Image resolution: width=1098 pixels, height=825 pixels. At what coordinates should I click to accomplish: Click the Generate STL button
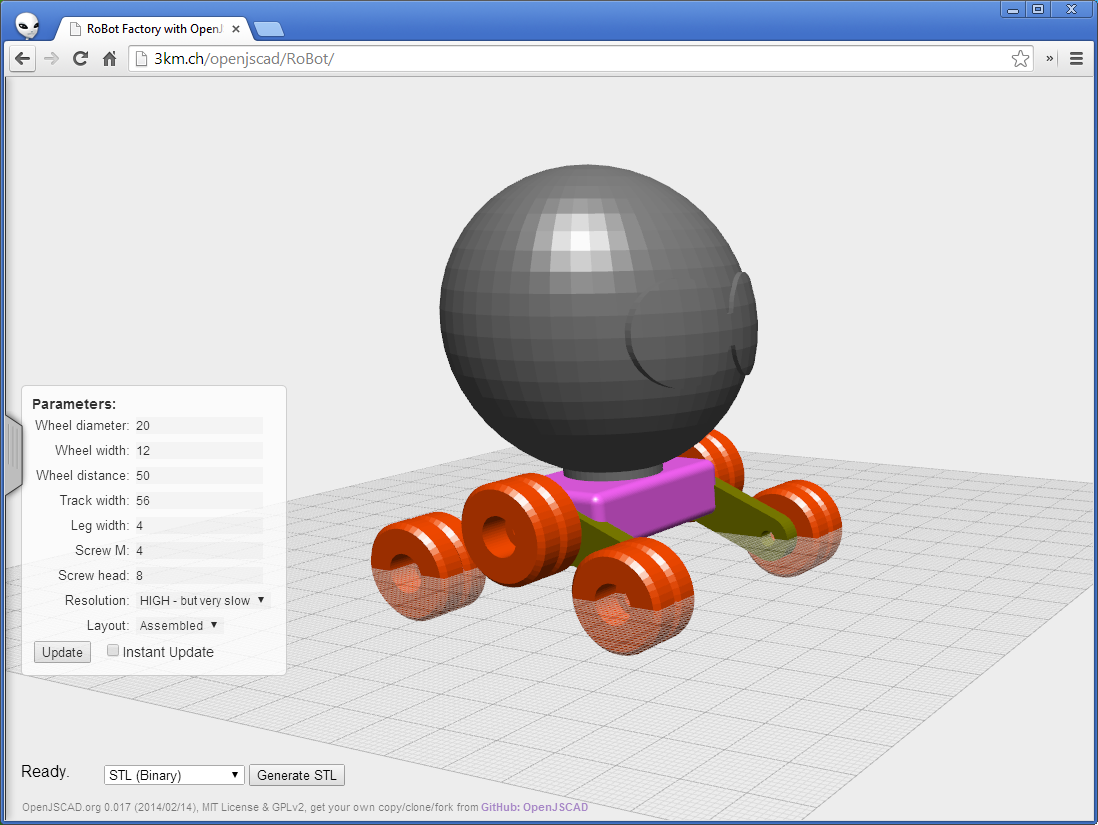(x=297, y=775)
